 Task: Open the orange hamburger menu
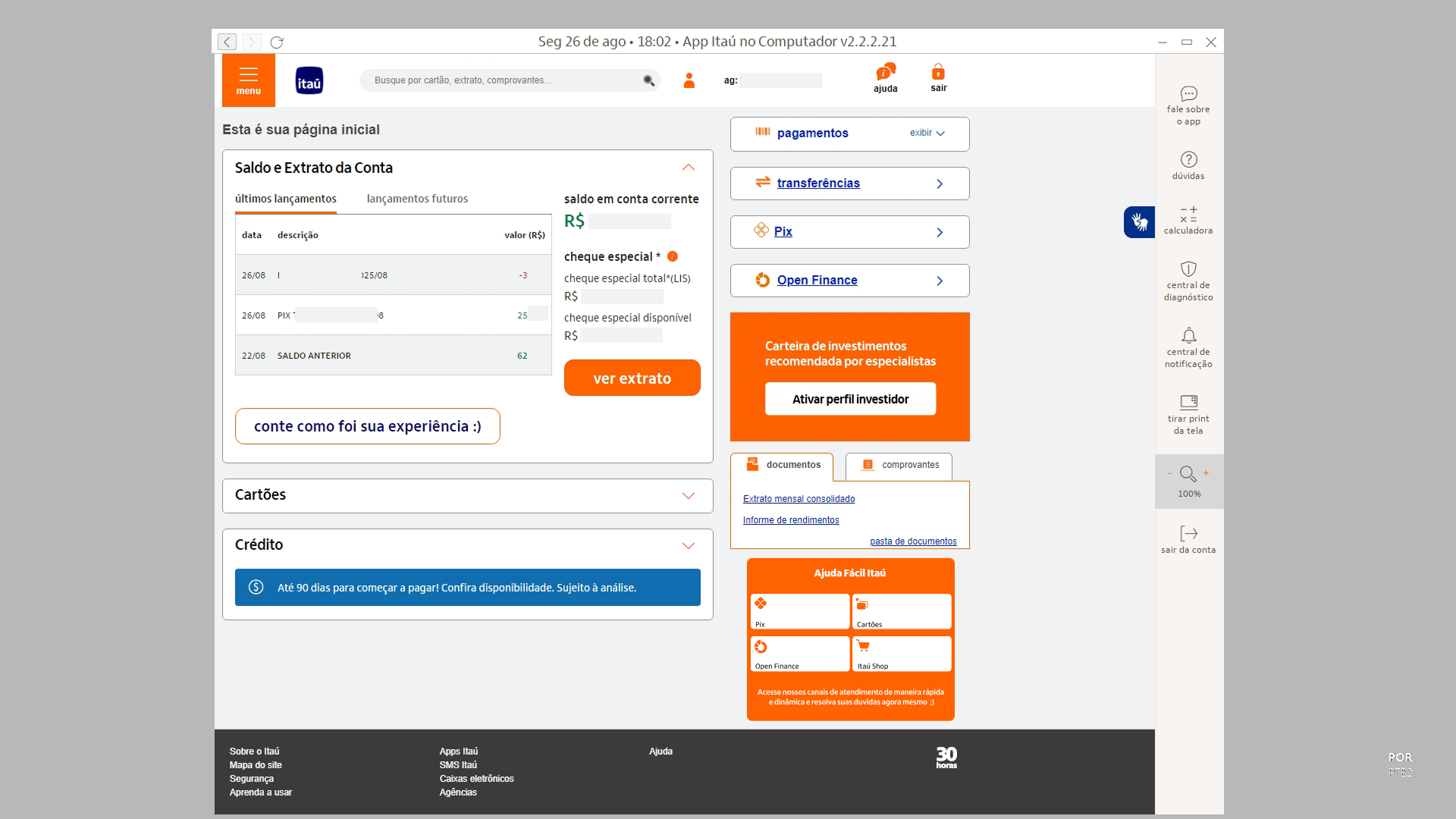(248, 80)
